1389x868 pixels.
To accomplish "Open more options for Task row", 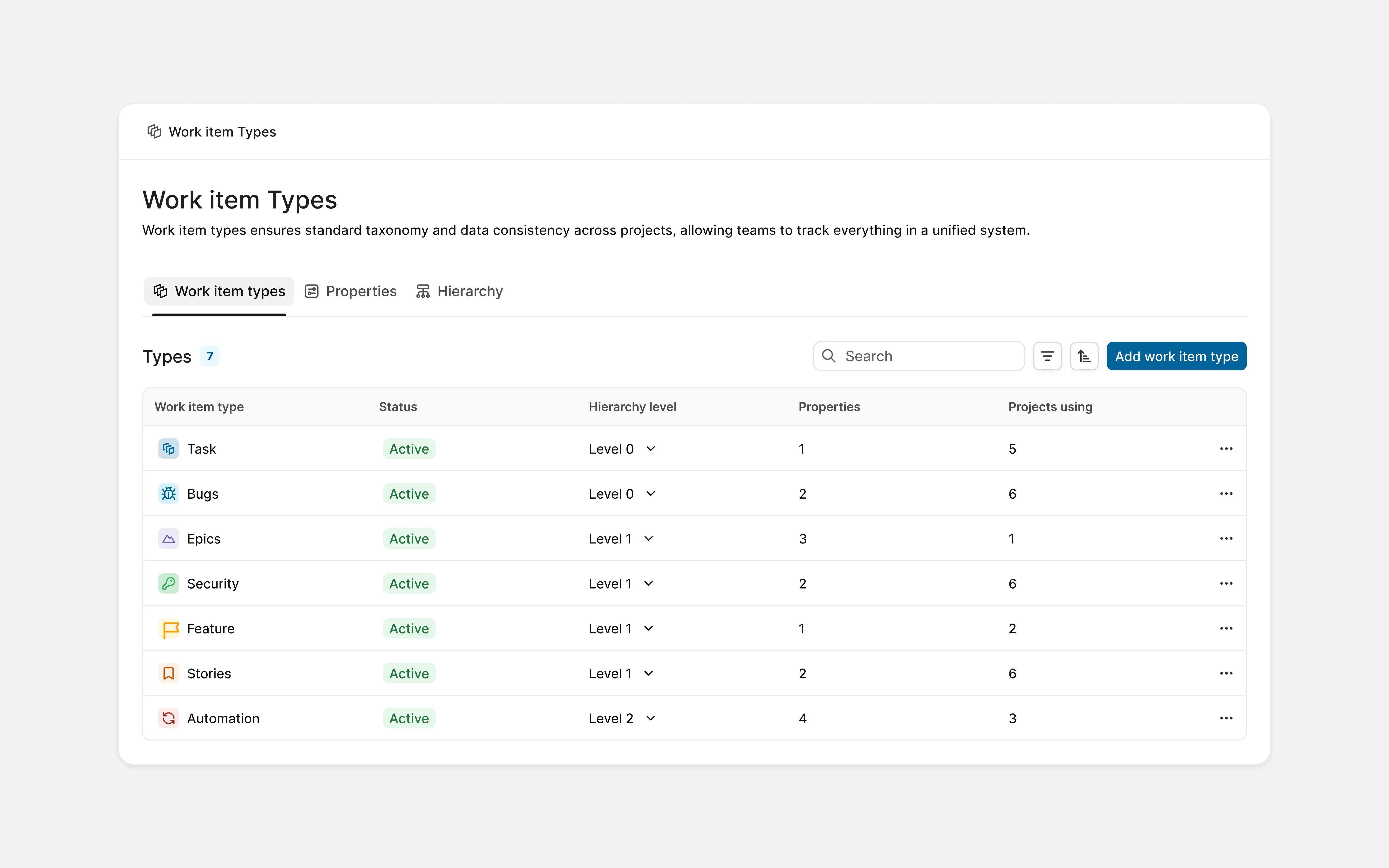I will 1226,449.
